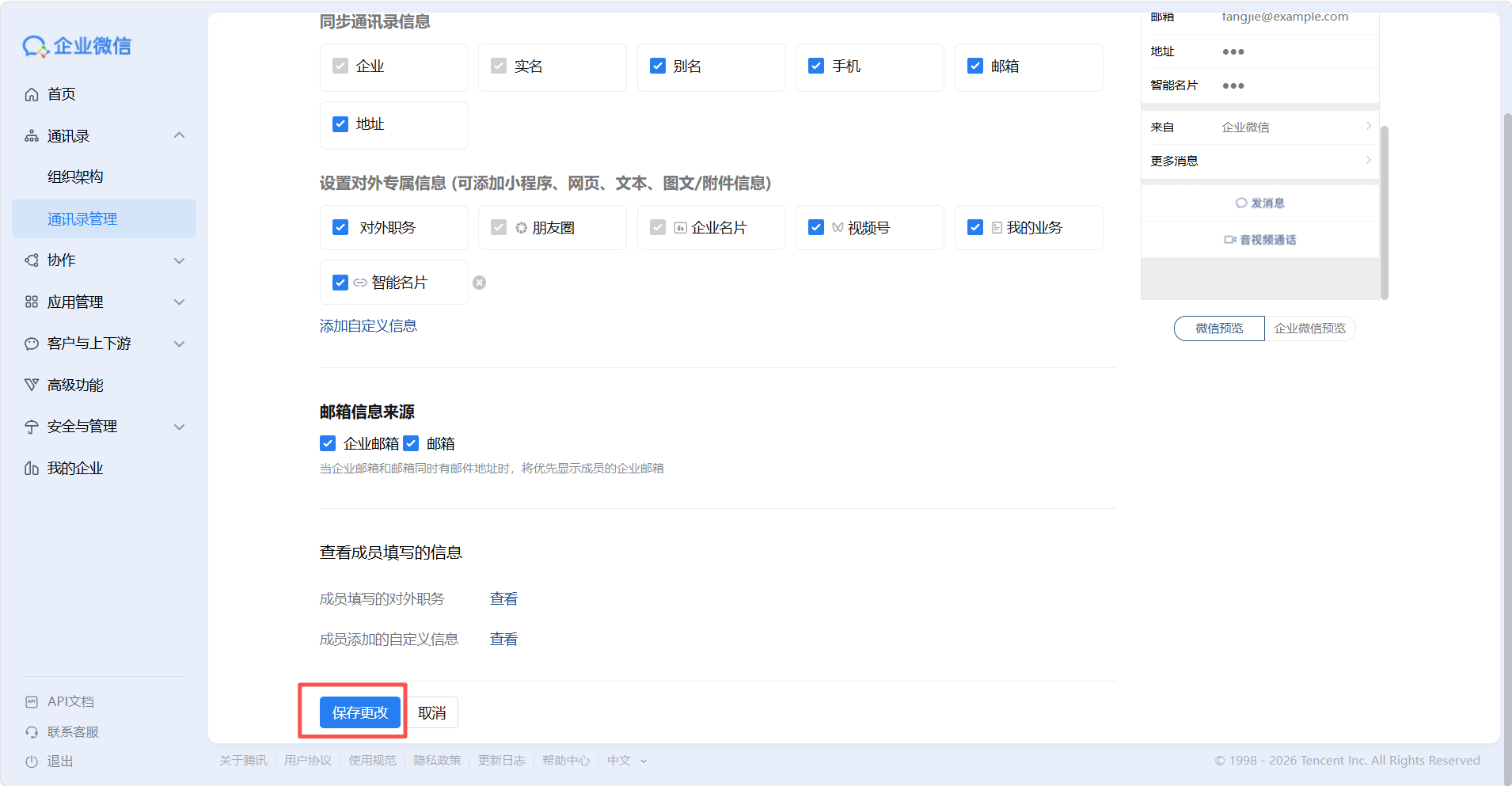Click the 朋友圈 aperture icon
The height and width of the screenshot is (786, 1512).
[x=521, y=228]
